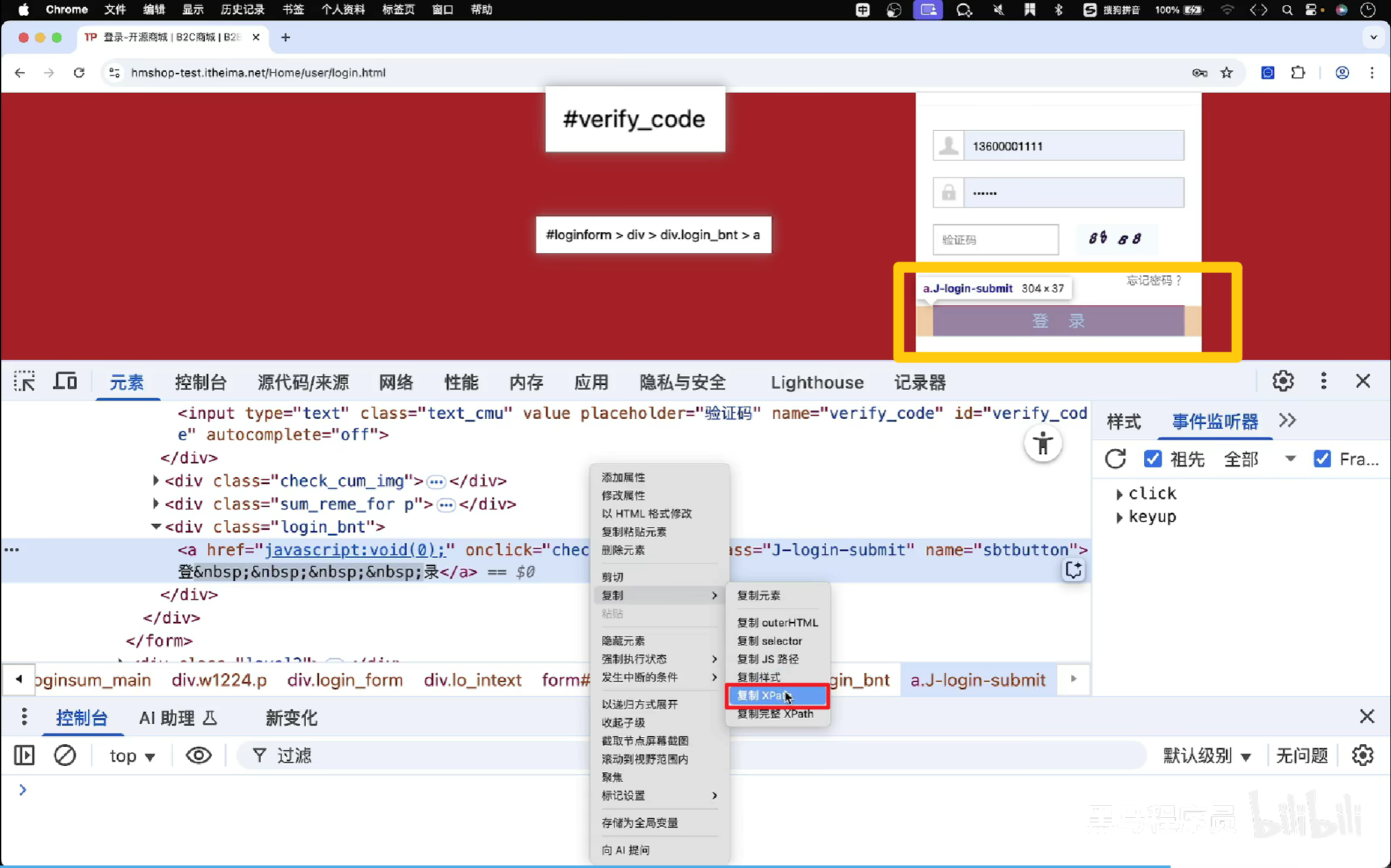Open a new browser tab with plus
This screenshot has width=1391, height=868.
click(286, 37)
